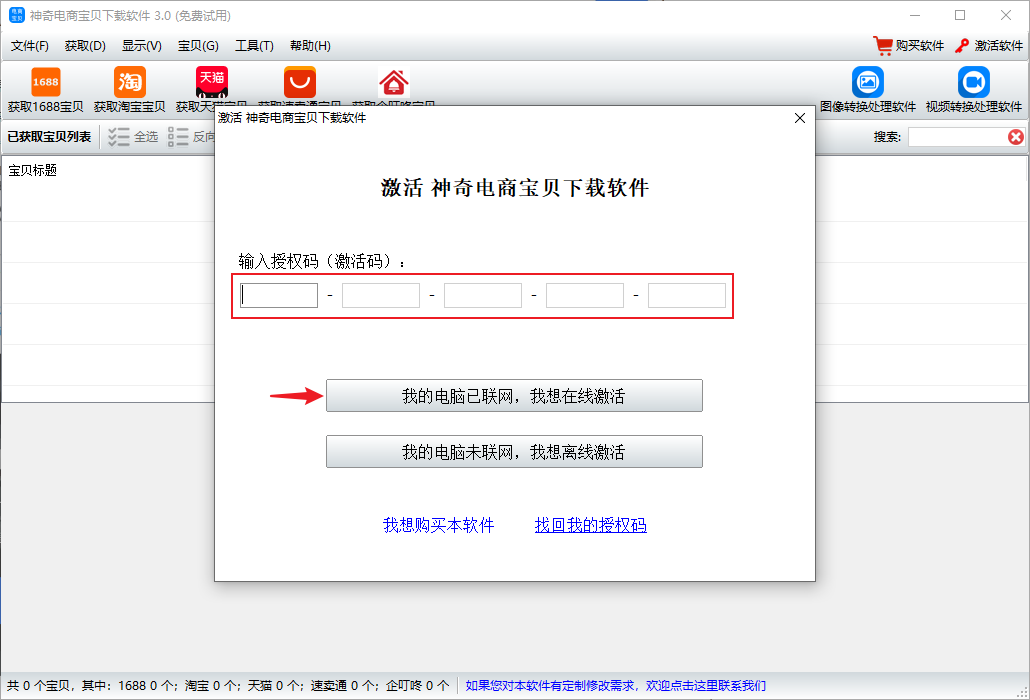1030x700 pixels.
Task: Click the red house 企叮咚 icon
Action: [394, 84]
